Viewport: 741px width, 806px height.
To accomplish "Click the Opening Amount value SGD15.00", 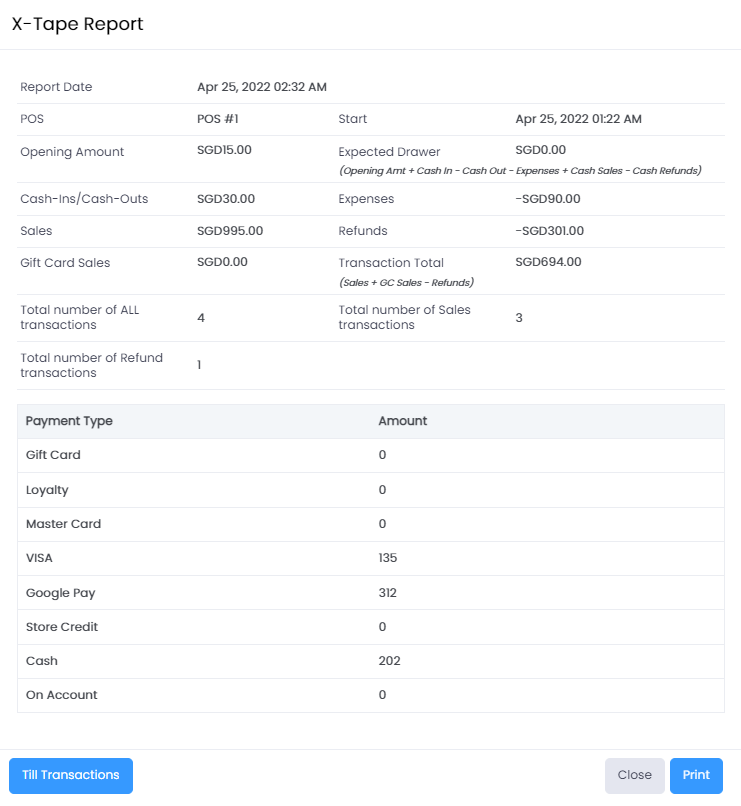I will point(224,150).
